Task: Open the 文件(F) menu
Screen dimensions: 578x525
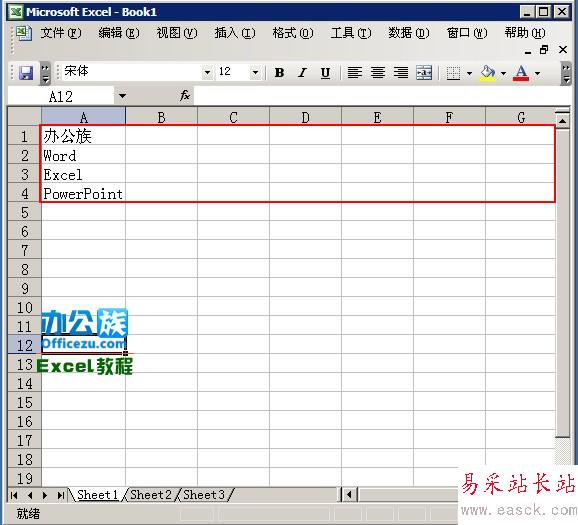Action: point(60,33)
